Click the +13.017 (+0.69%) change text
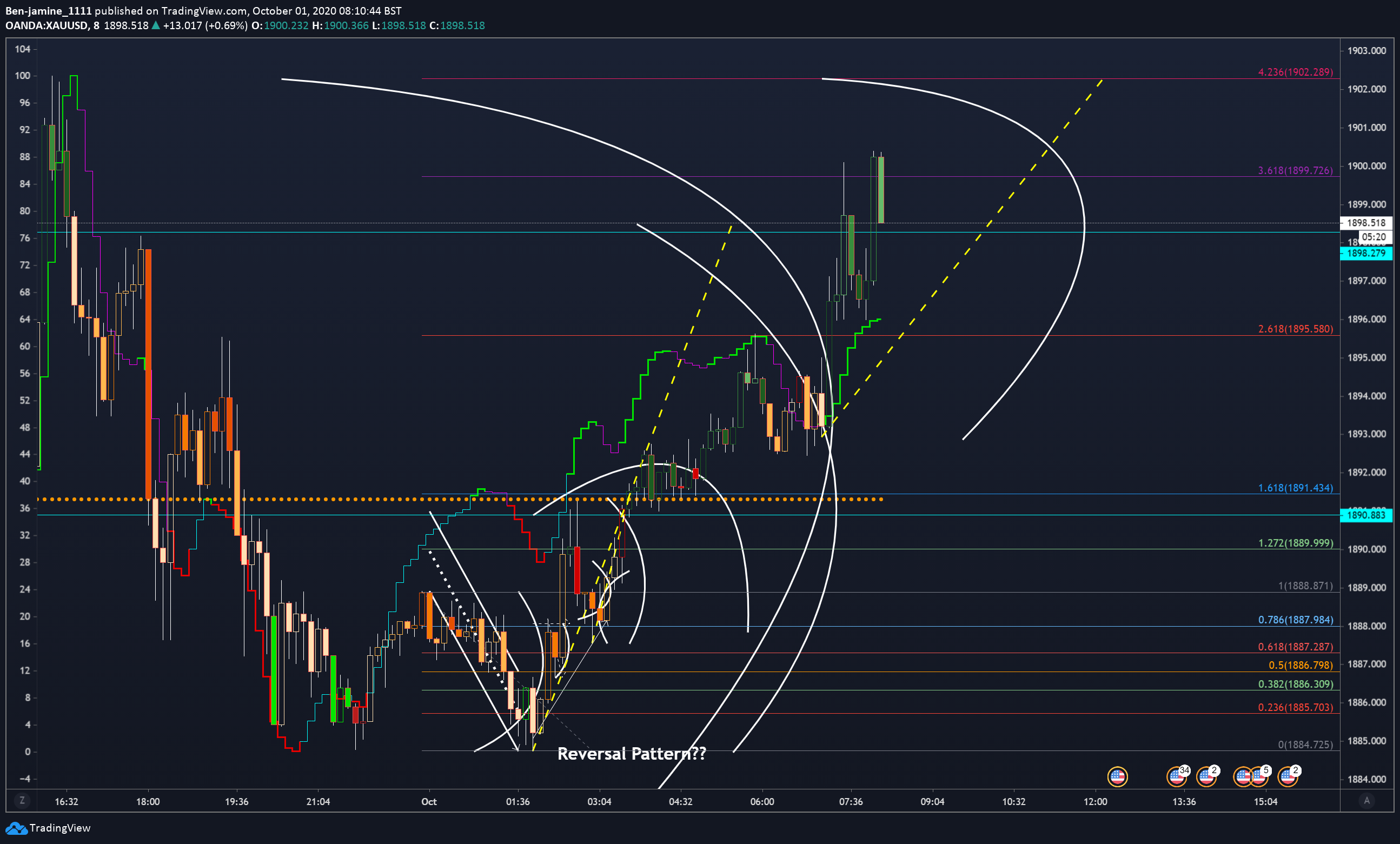This screenshot has height=844, width=1400. click(x=205, y=25)
